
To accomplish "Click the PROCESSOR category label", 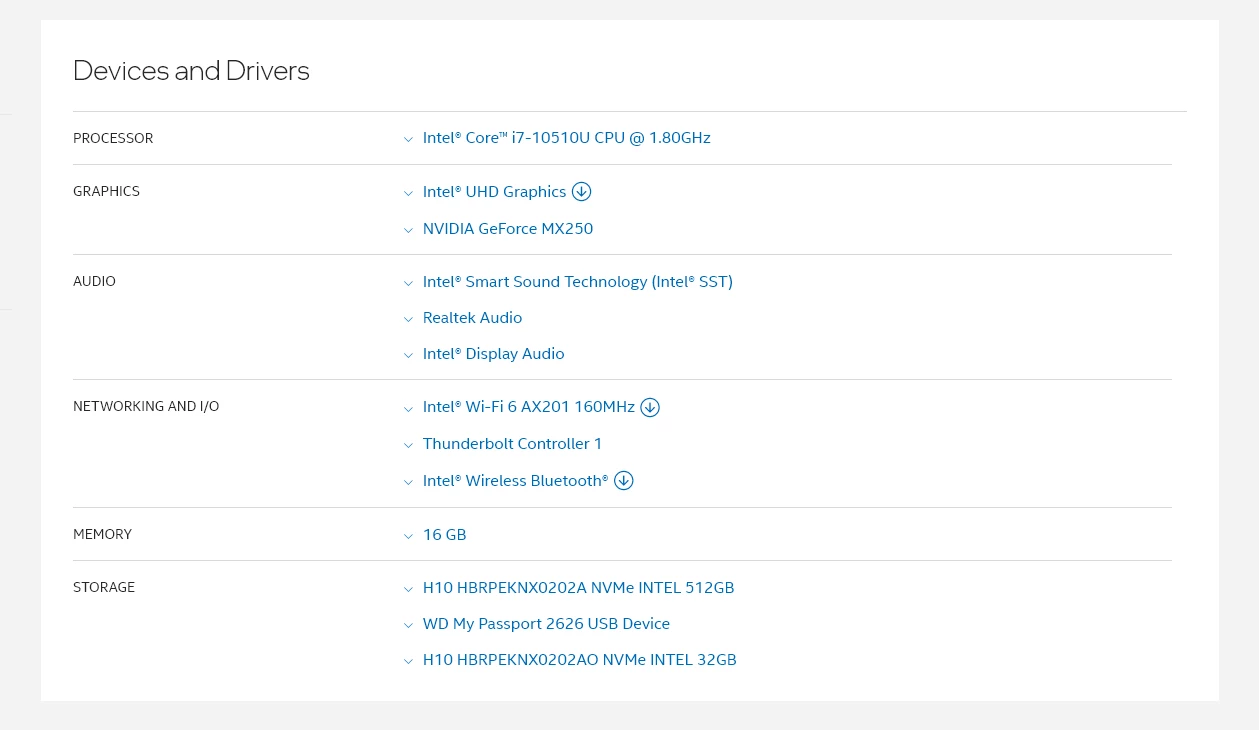I will pos(113,138).
